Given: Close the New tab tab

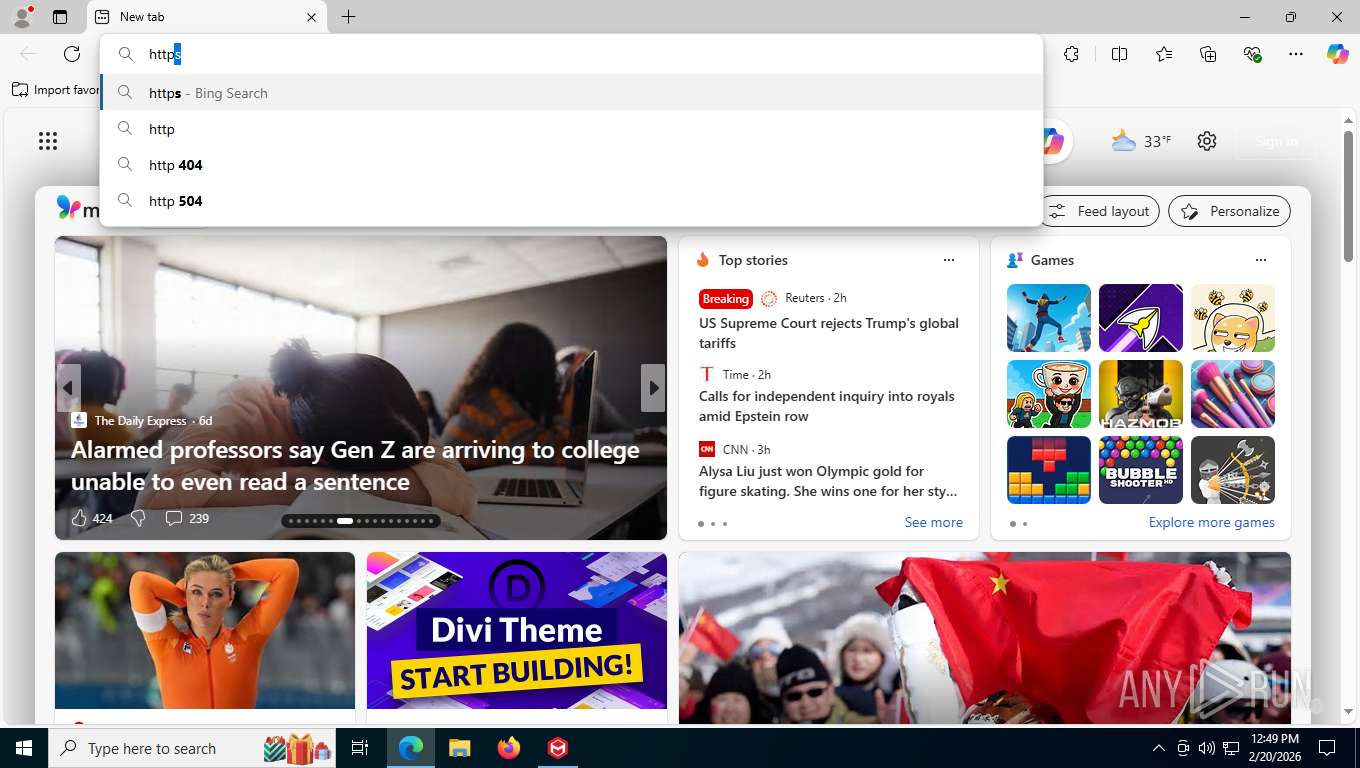Looking at the screenshot, I should (x=311, y=17).
